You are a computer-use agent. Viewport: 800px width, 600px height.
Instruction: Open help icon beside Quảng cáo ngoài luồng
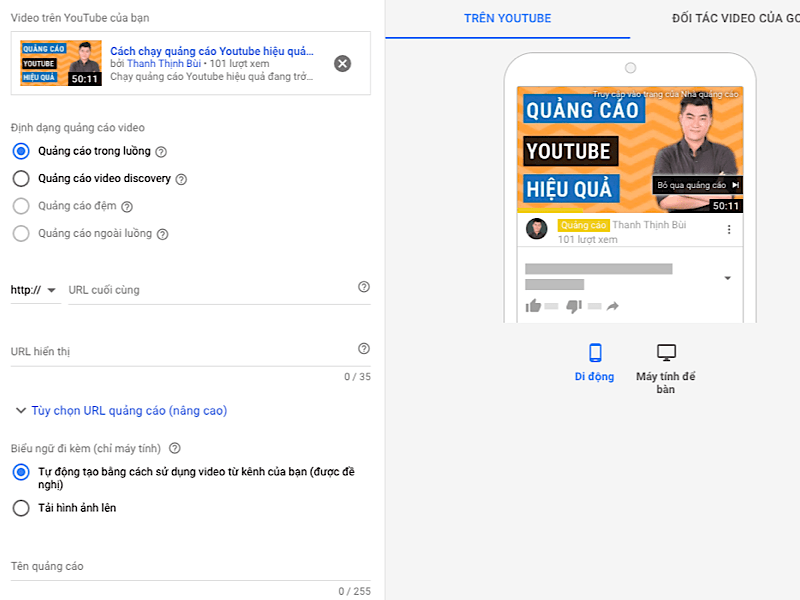[162, 234]
